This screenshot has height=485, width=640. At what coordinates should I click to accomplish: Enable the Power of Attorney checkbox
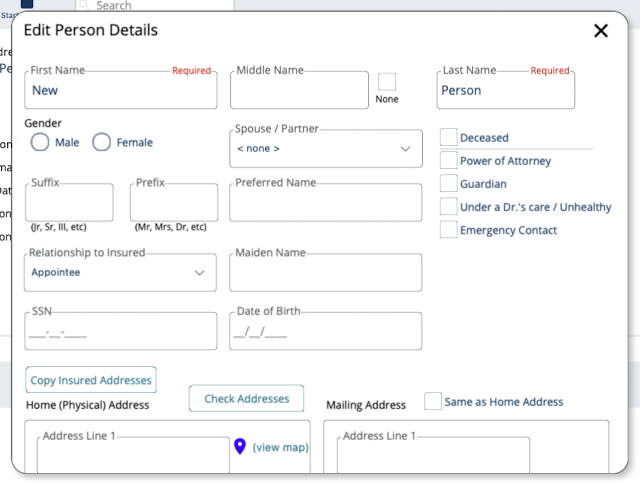click(x=449, y=160)
